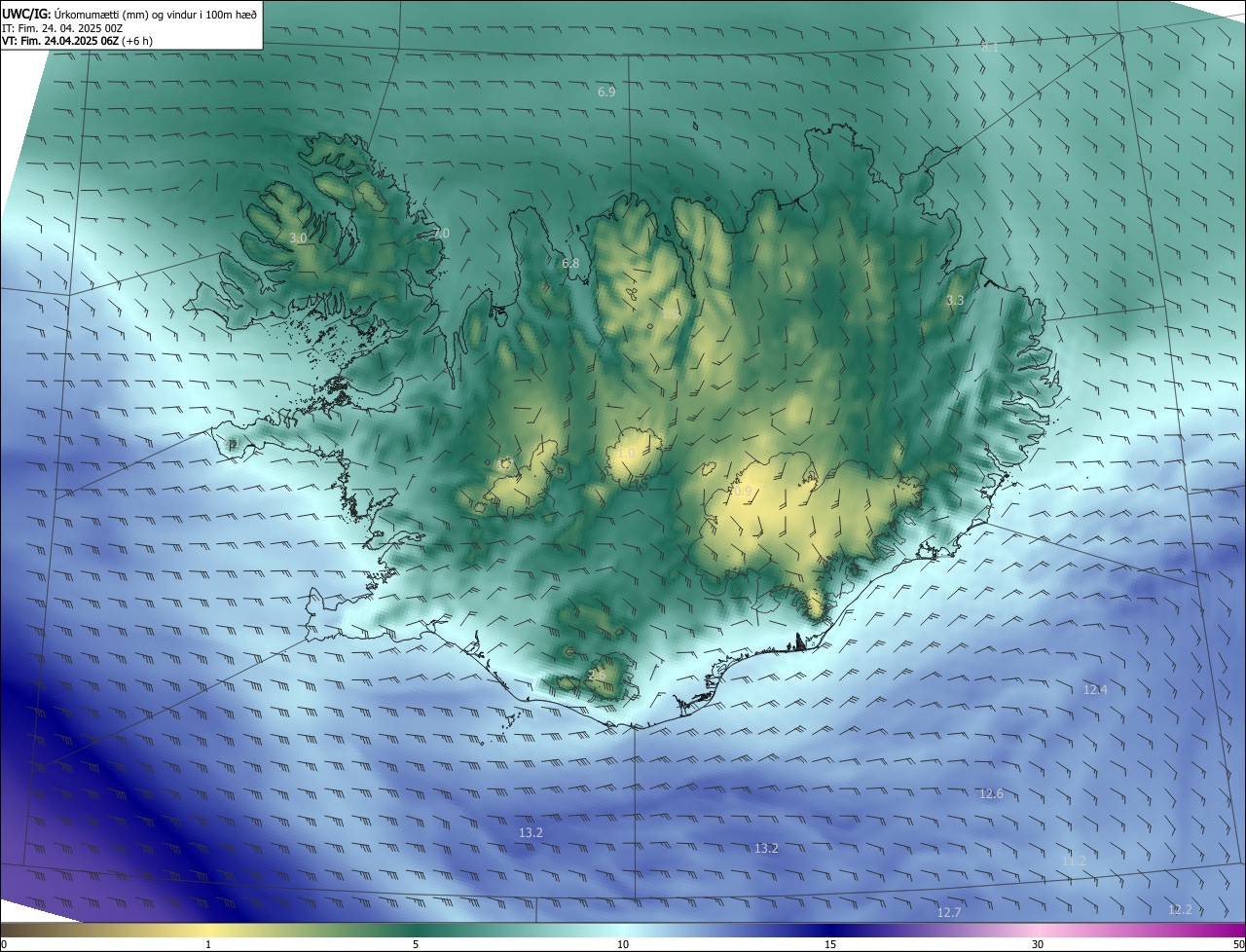Viewport: 1246px width, 952px height.
Task: Click the 7.0 value label
Action: pos(441,234)
